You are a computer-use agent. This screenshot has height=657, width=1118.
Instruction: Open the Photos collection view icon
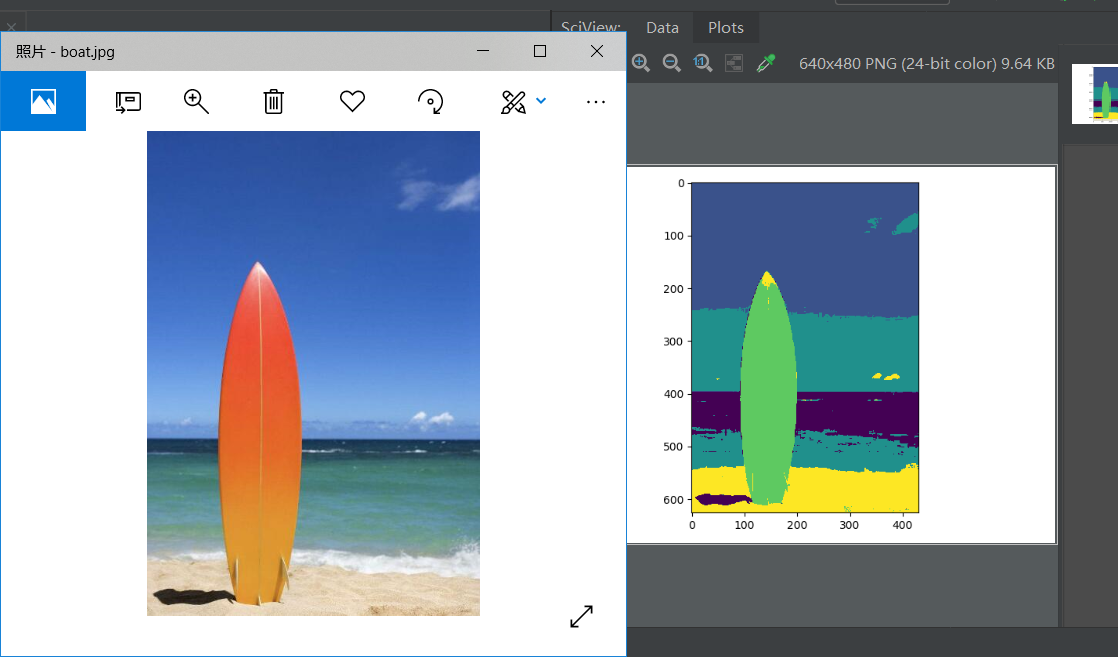[43, 101]
